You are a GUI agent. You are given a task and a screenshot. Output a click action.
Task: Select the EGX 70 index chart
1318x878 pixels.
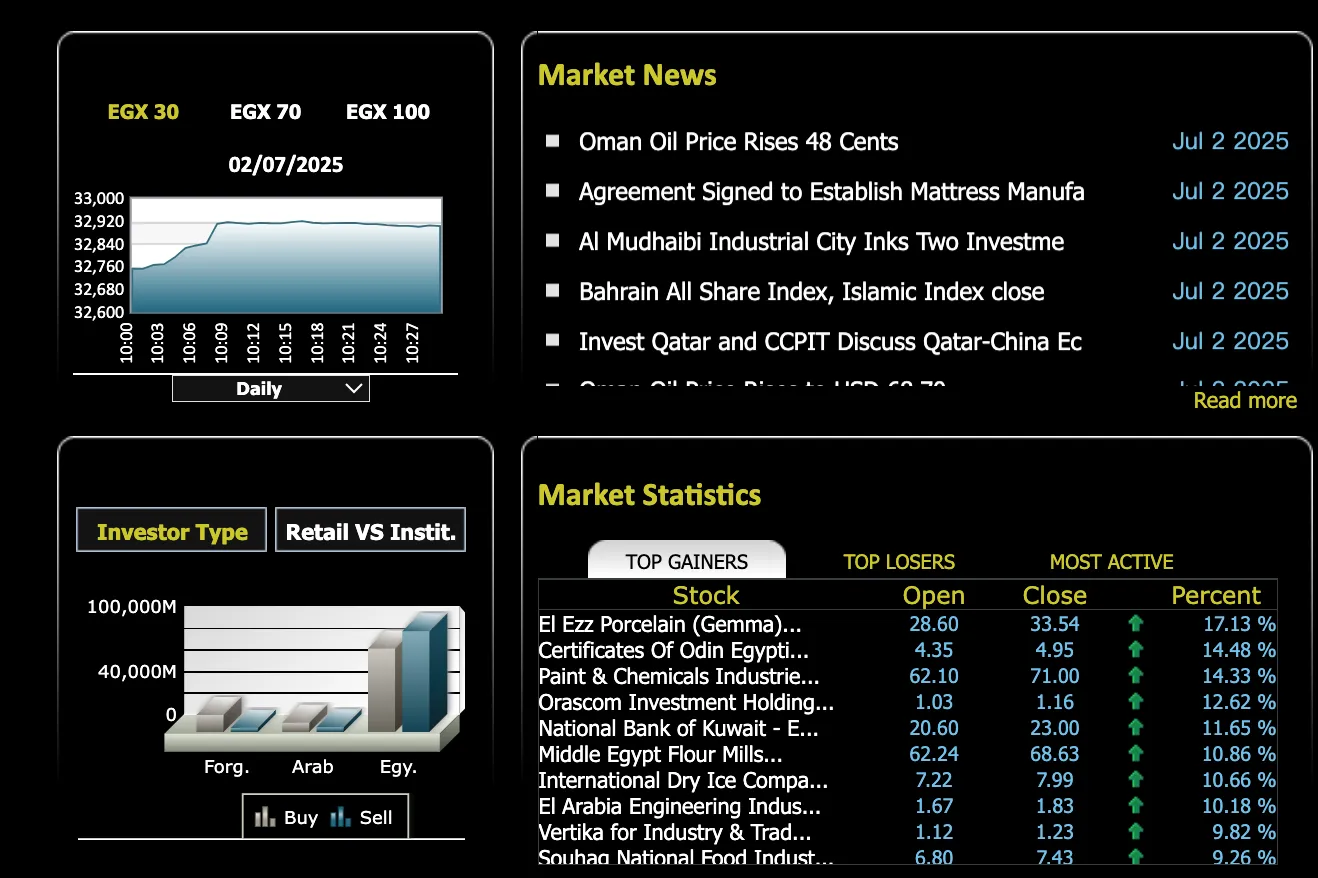click(265, 112)
